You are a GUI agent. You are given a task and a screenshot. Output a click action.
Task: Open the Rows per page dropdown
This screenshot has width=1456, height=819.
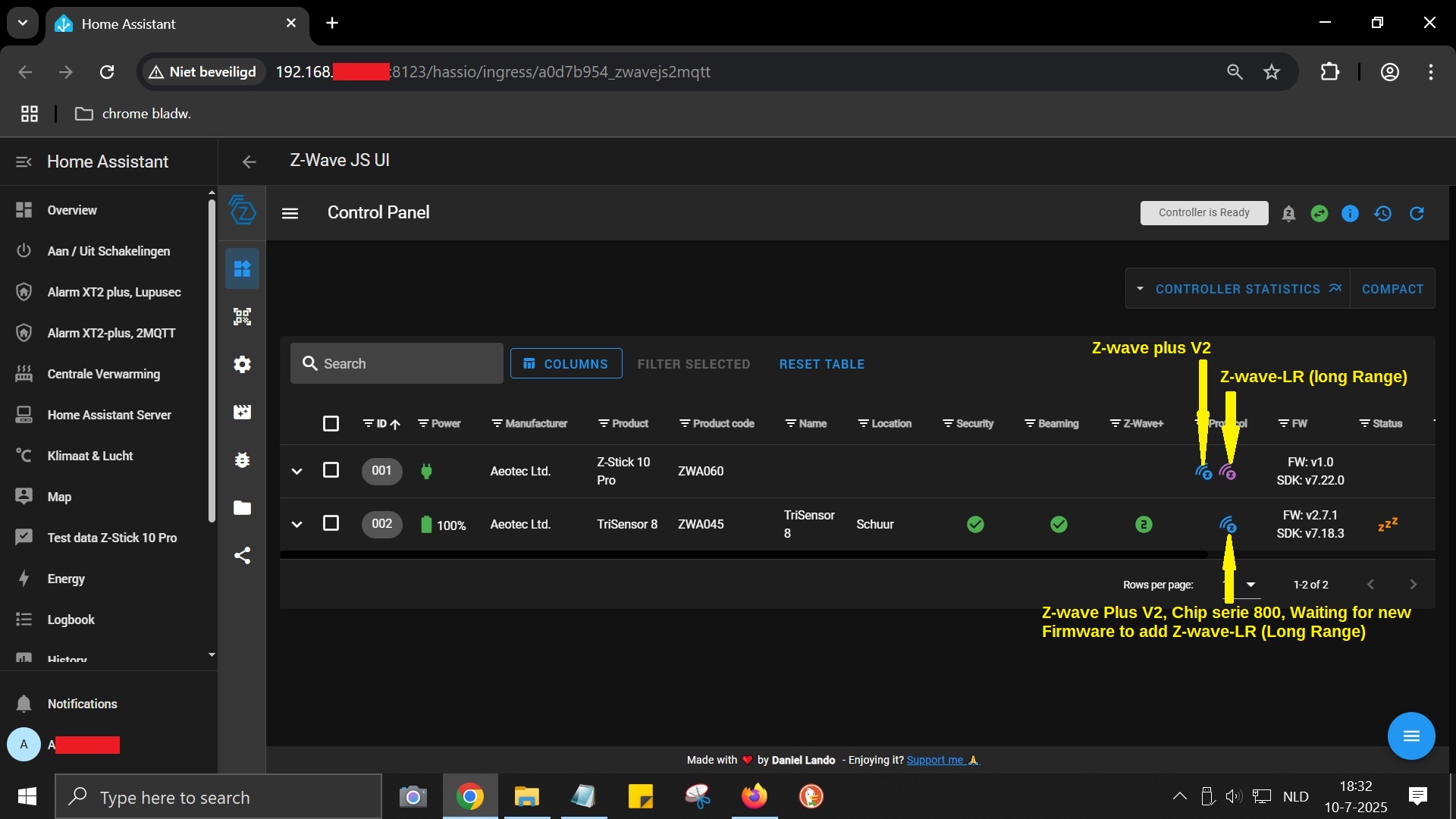pyautogui.click(x=1241, y=584)
